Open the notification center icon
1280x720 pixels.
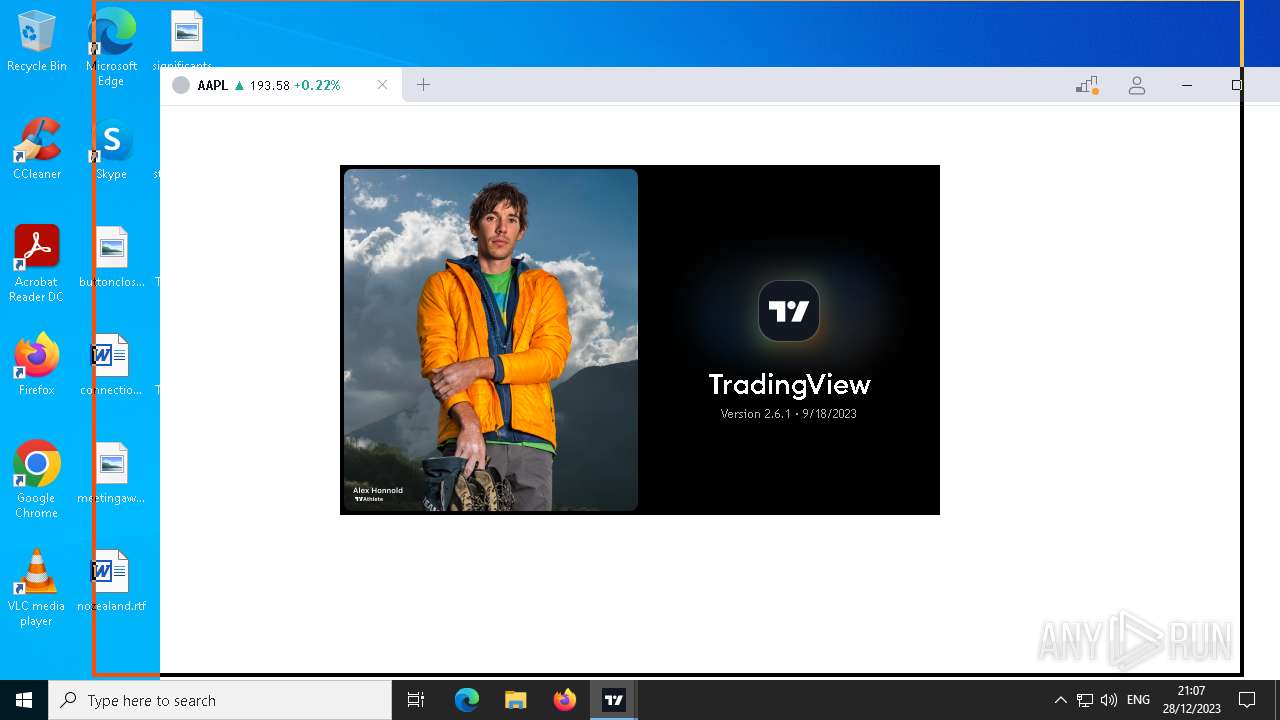1247,700
